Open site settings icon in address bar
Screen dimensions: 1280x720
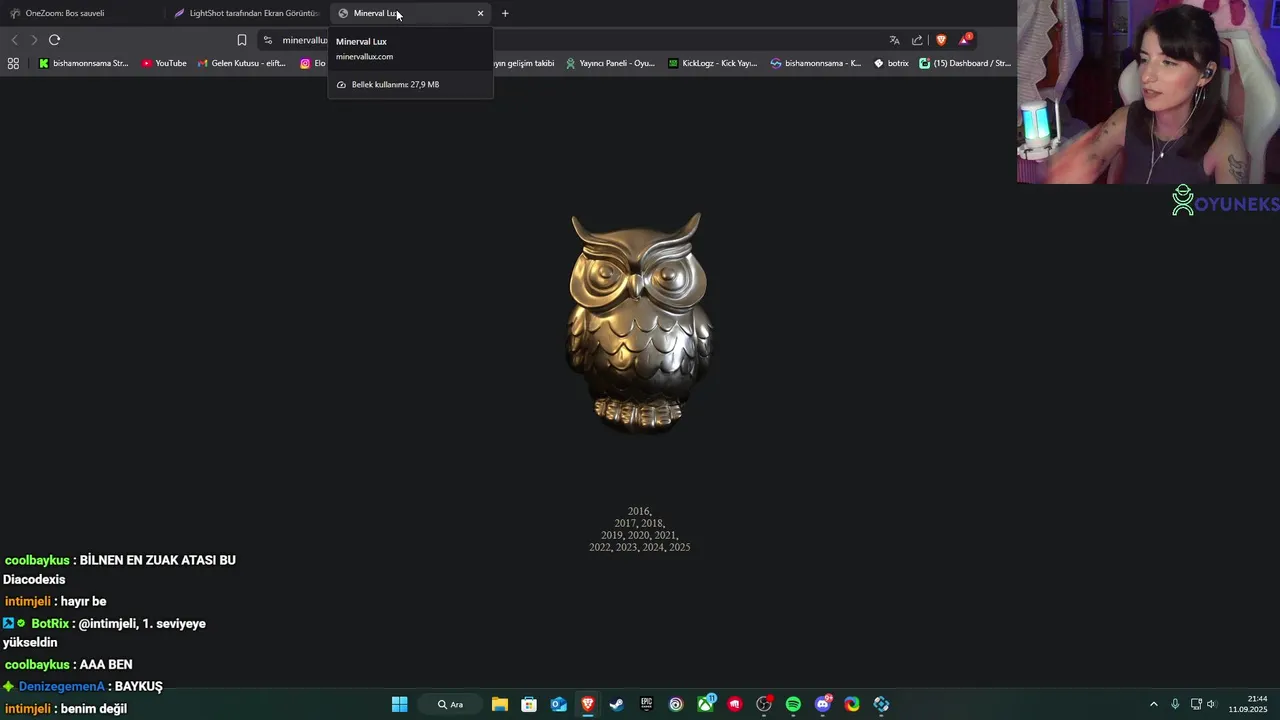point(267,40)
